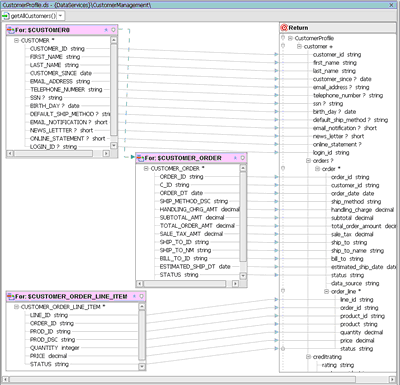
Task: Click scroll-up arrow in $CUSTOMER_ORDER_LINE_ITEM panel
Action: tap(142, 306)
